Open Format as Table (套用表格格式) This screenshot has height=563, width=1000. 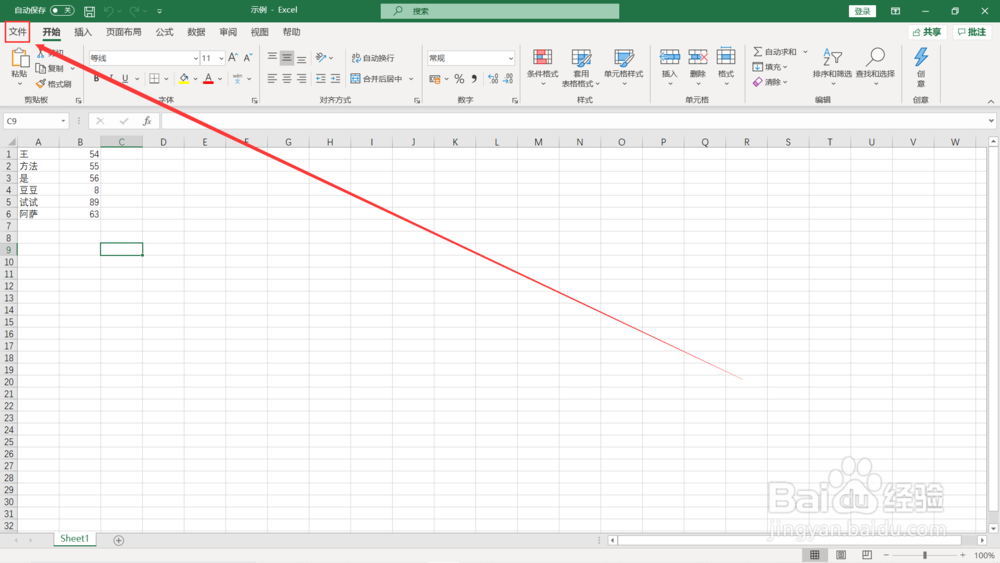point(581,67)
